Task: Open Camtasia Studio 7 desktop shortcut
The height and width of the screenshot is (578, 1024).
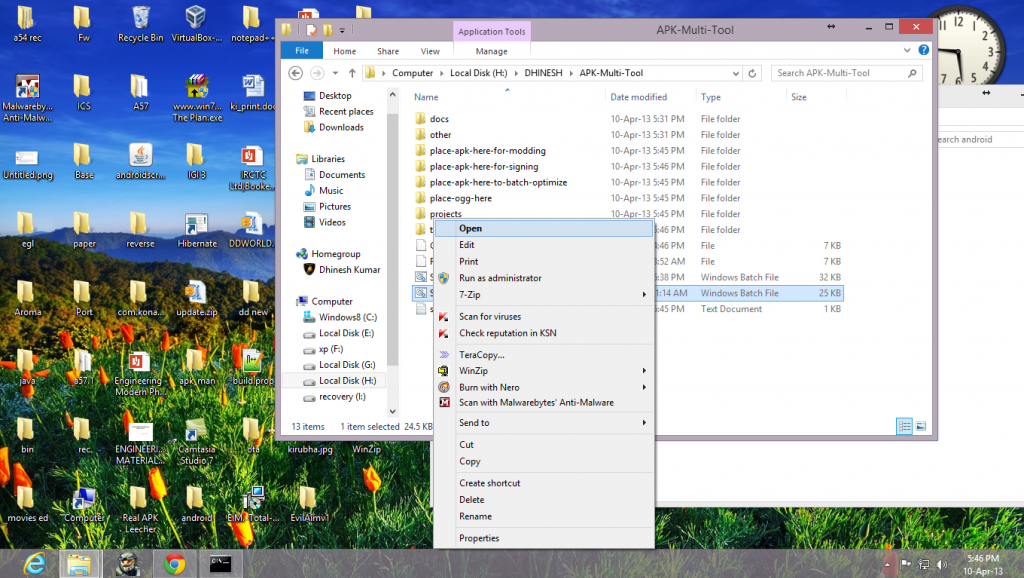Action: coord(196,443)
